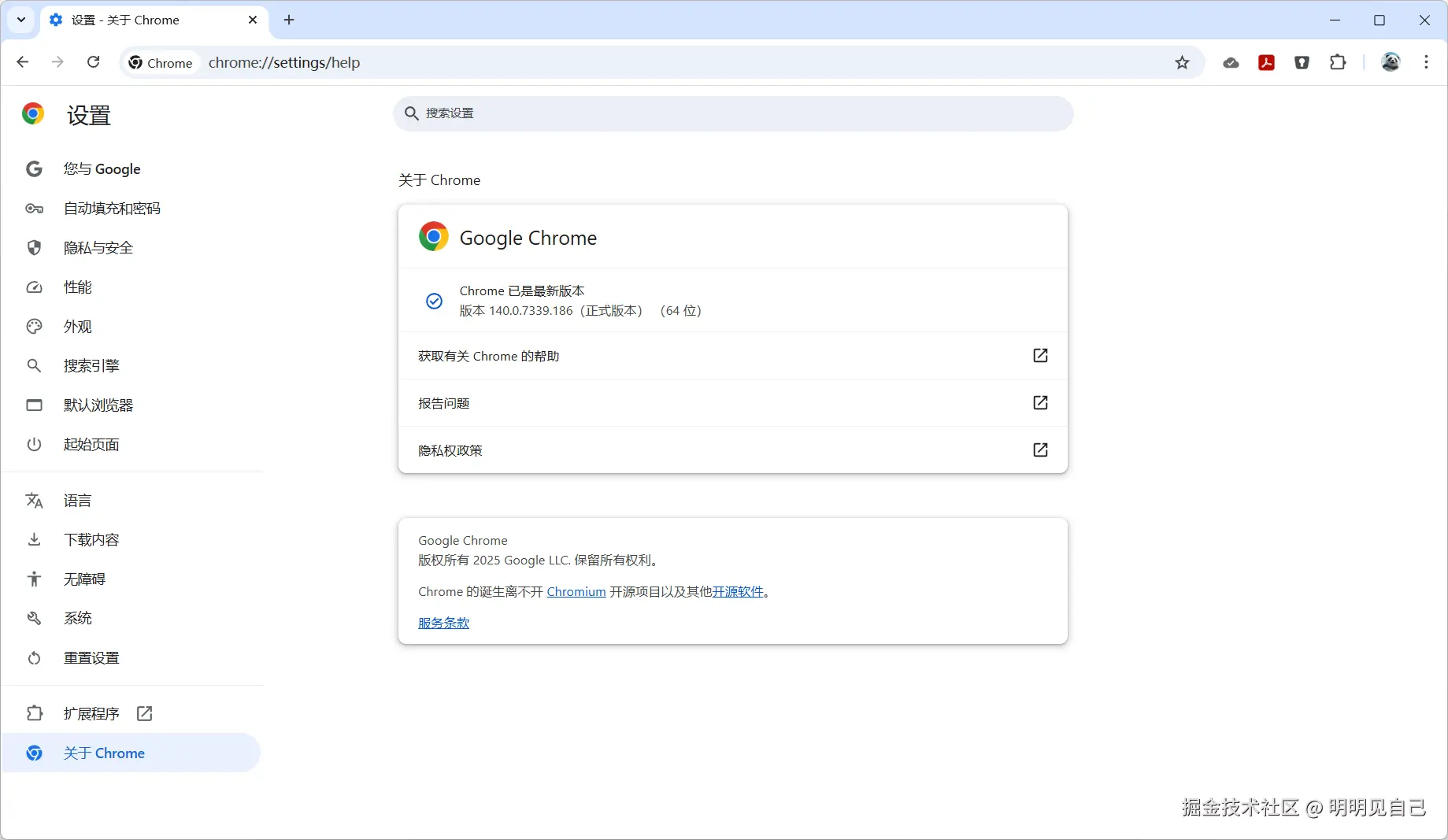The height and width of the screenshot is (840, 1448).
Task: Open the shield extension in toolbar
Action: [1302, 62]
